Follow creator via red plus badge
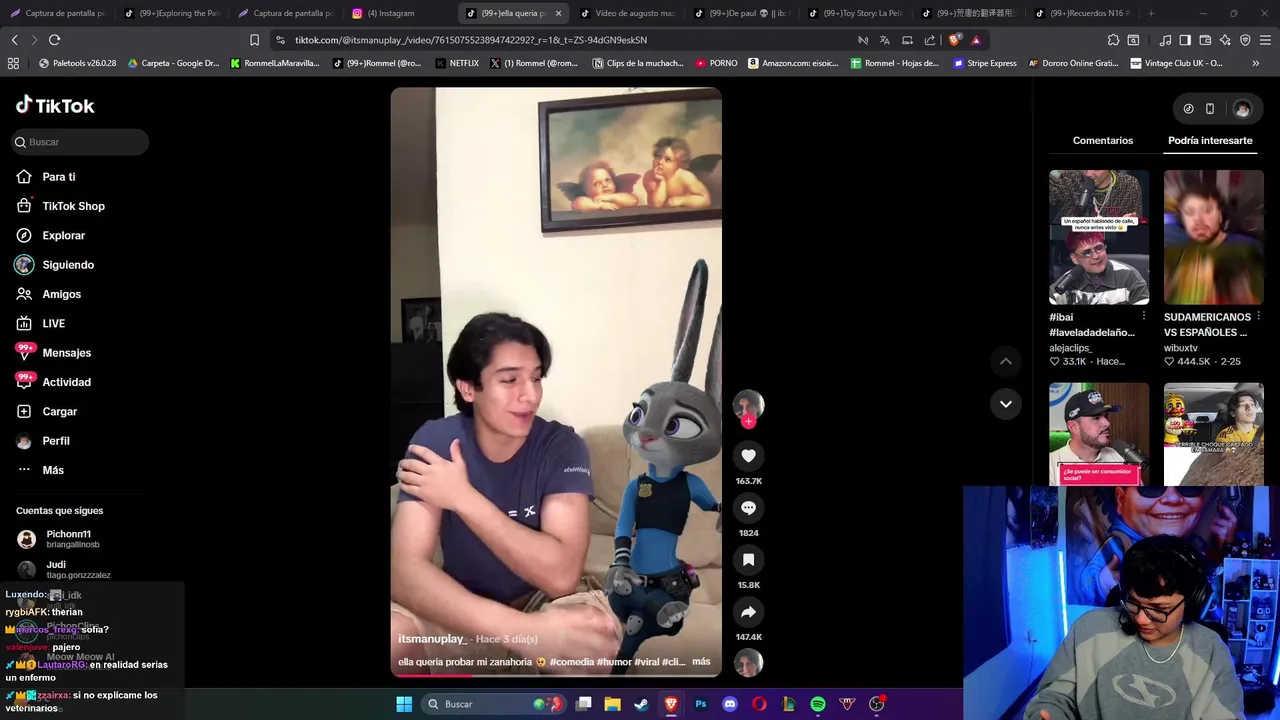The width and height of the screenshot is (1280, 720). coord(748,421)
